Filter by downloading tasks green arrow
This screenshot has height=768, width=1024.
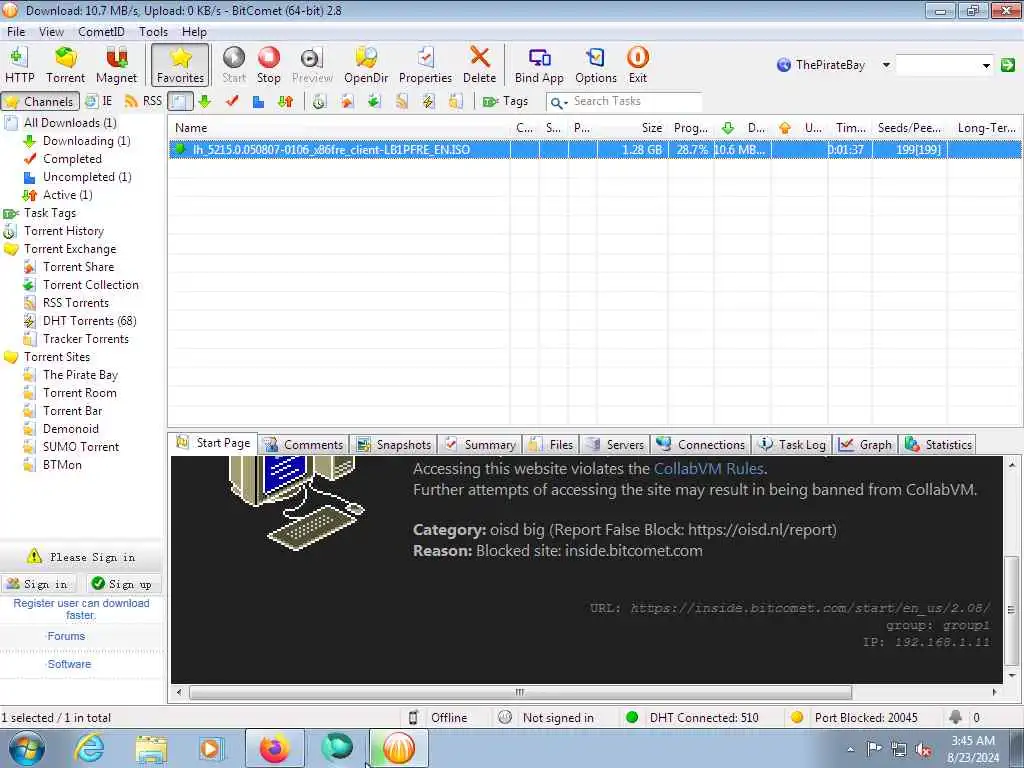(x=204, y=101)
